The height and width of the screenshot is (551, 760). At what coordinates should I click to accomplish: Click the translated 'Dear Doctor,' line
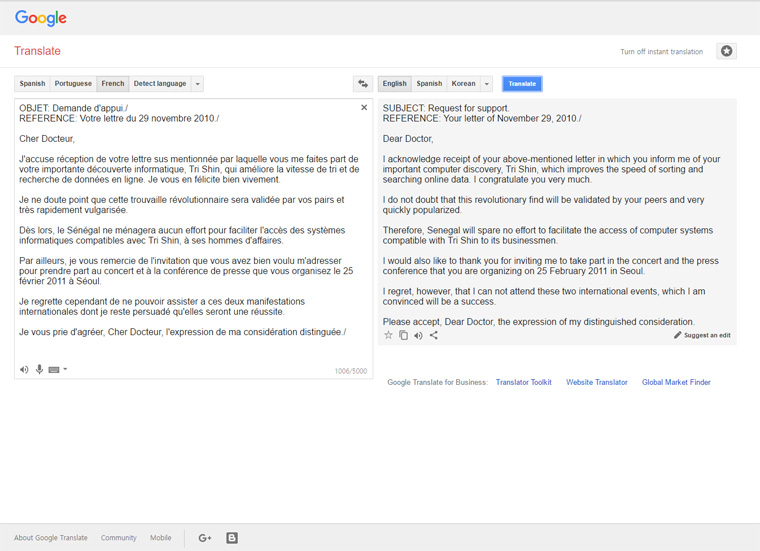click(x=408, y=139)
